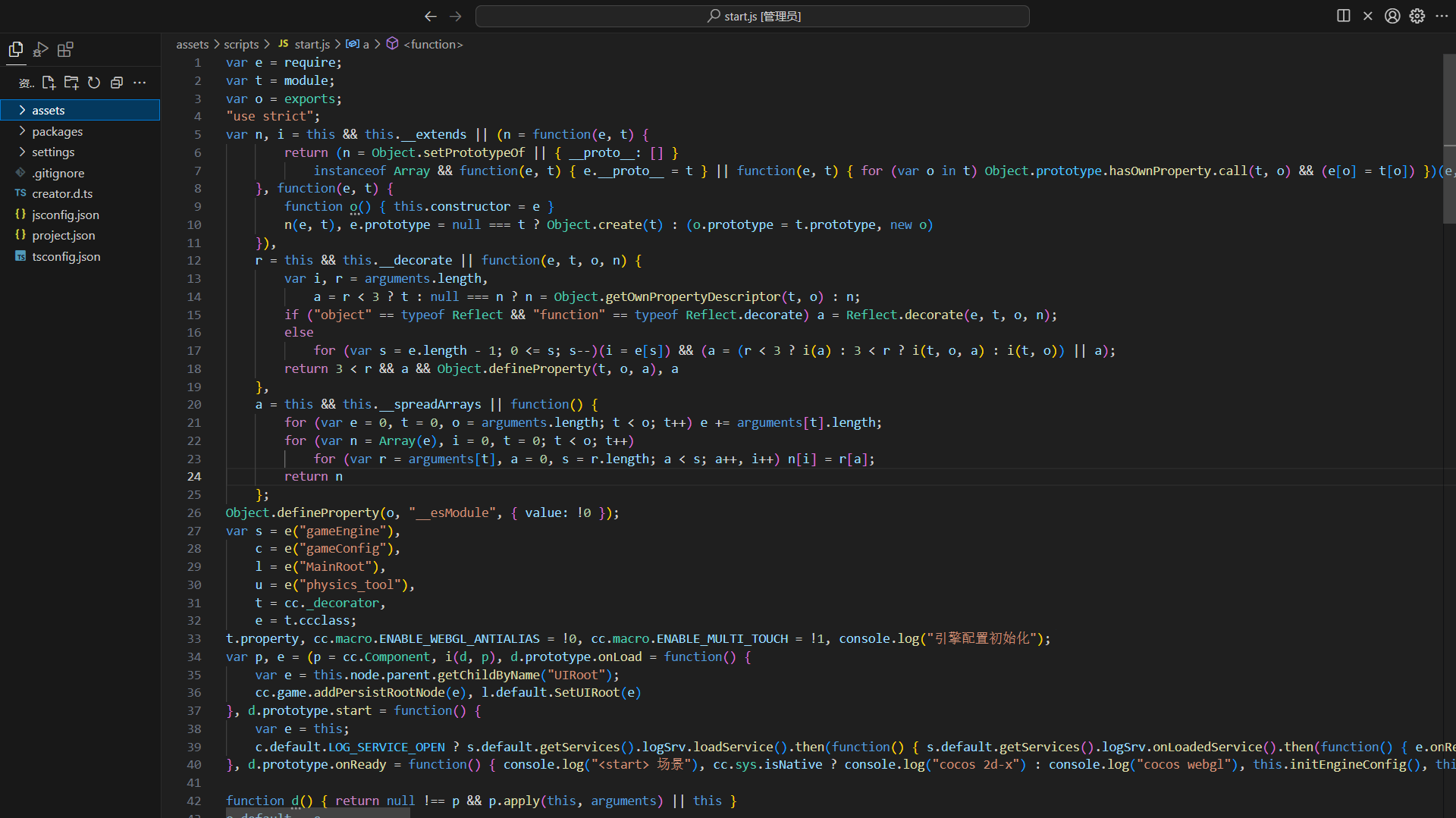
Task: Expand the settings folder
Action: click(53, 152)
